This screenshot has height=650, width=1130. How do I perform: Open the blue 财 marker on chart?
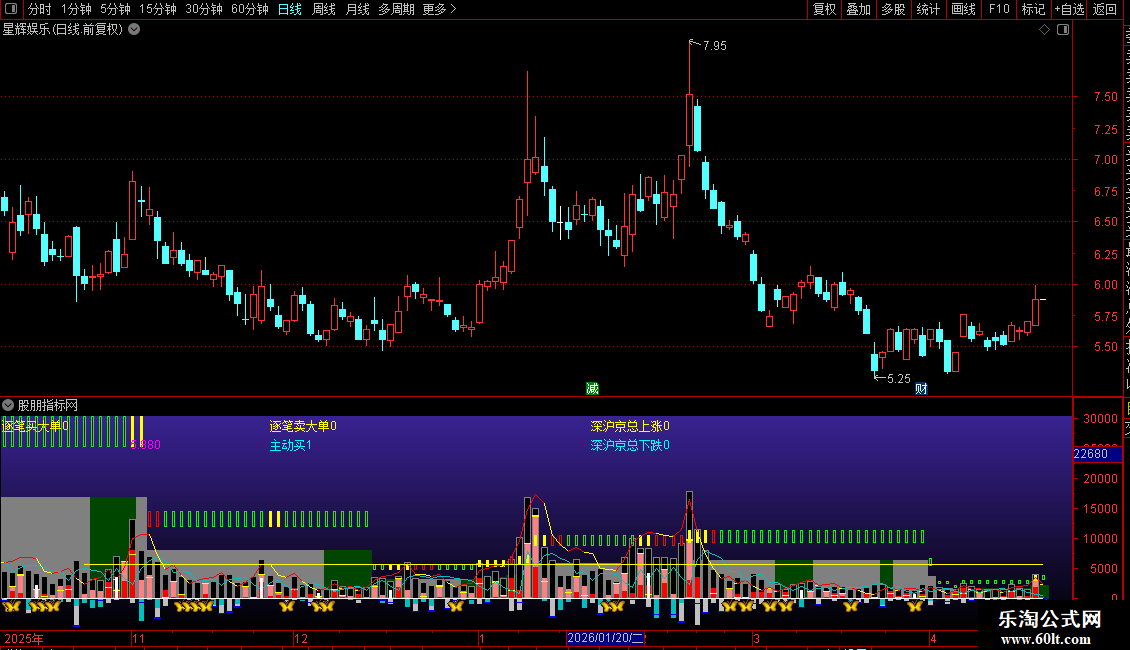pos(921,388)
